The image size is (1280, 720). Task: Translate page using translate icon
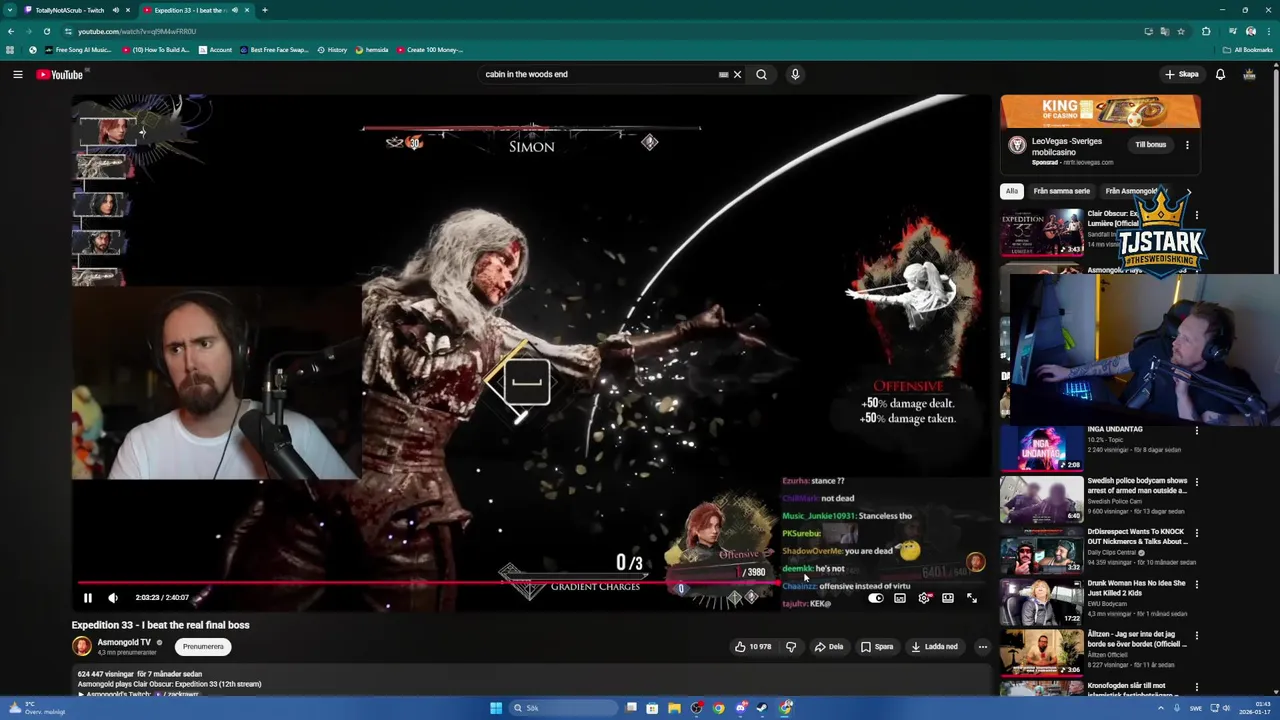tap(1164, 31)
